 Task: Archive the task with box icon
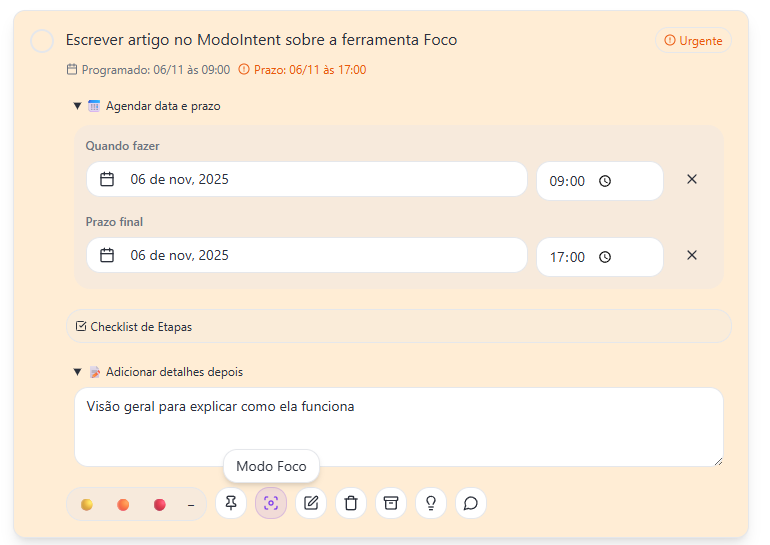391,503
